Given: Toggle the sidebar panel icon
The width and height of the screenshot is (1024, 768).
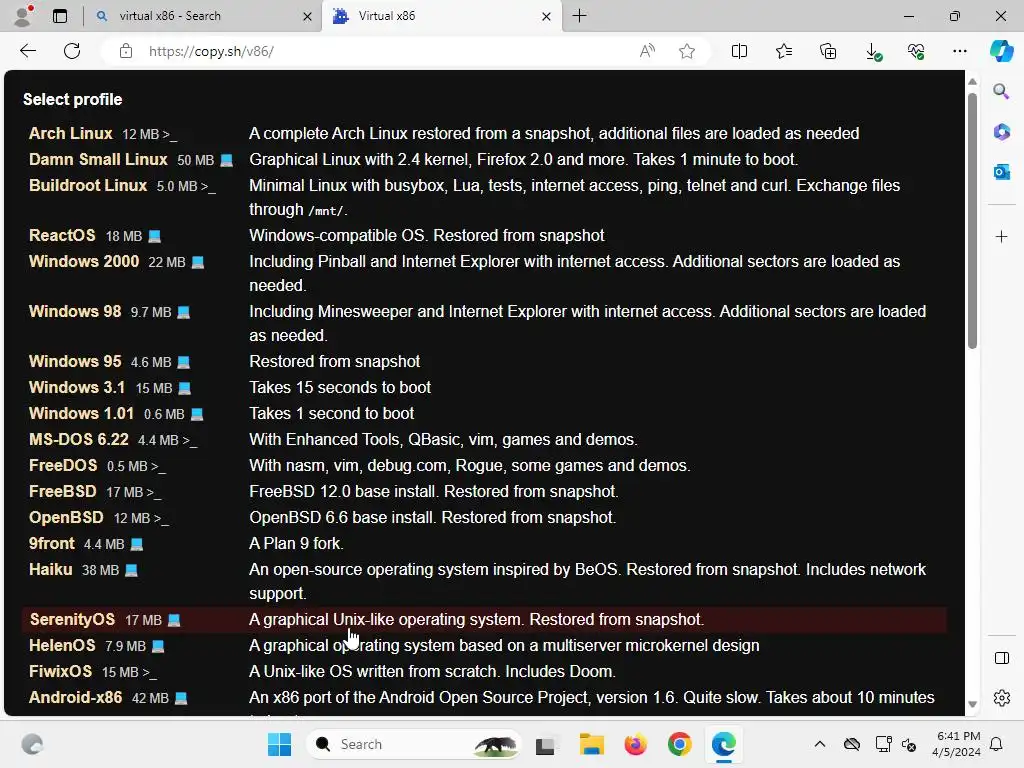Looking at the screenshot, I should click(1002, 658).
